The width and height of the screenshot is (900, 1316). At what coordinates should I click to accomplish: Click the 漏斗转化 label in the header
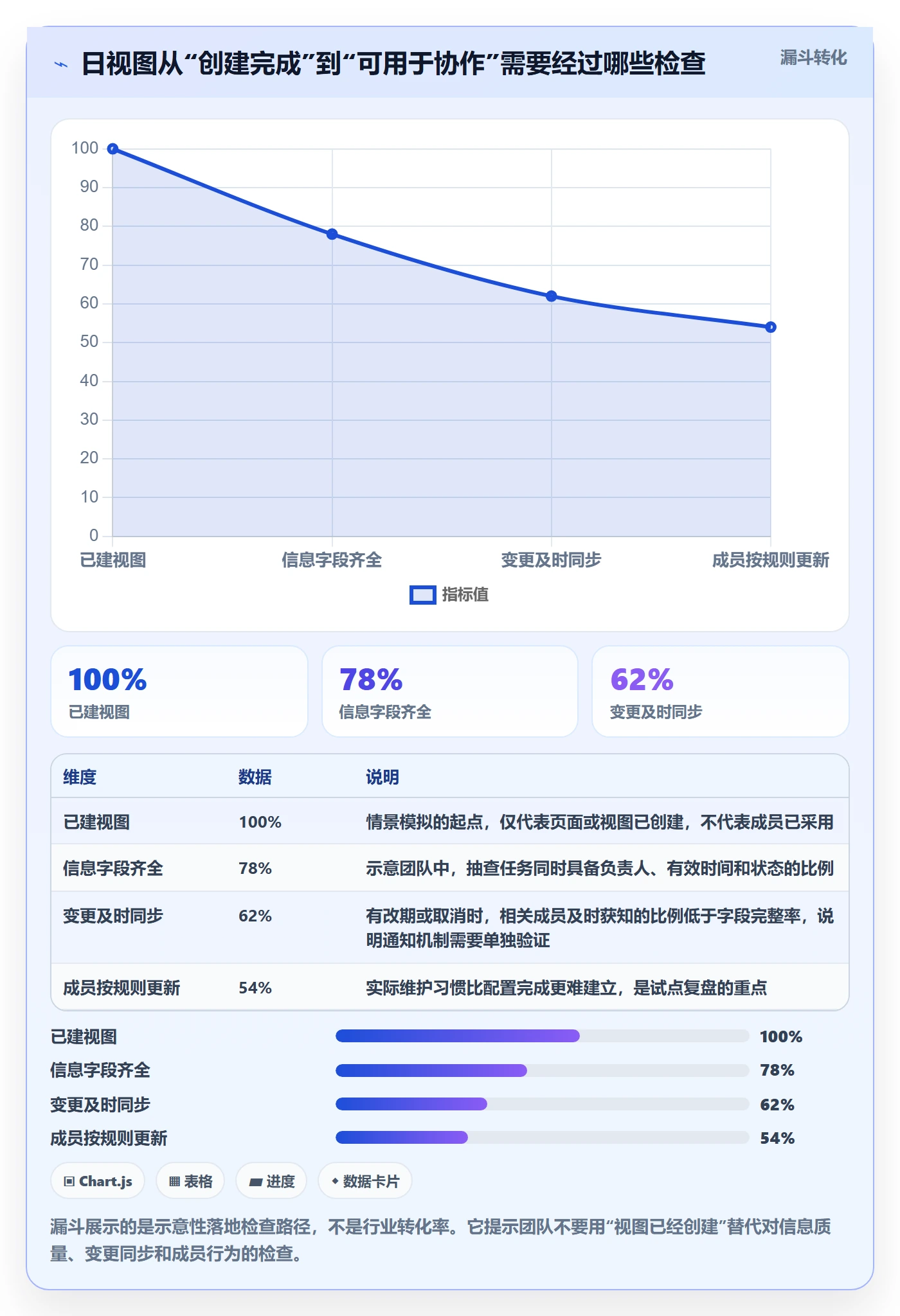(x=813, y=58)
